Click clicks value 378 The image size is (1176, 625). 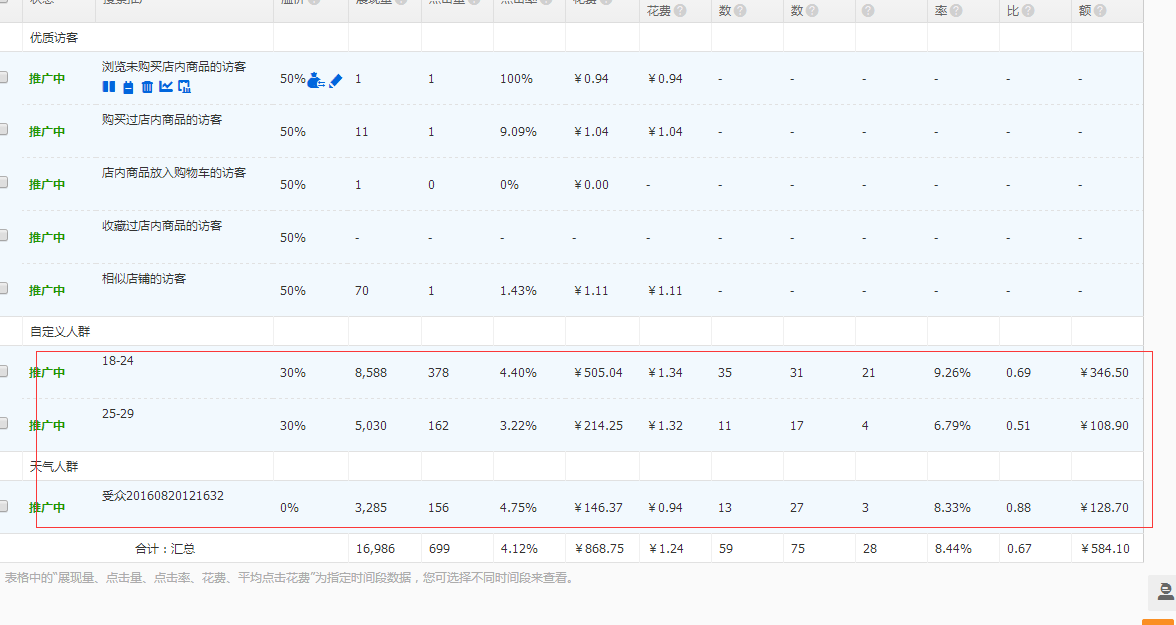click(439, 372)
